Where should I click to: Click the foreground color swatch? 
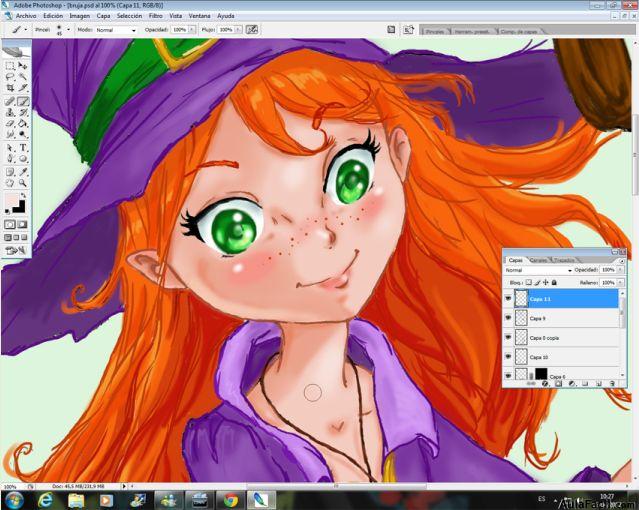click(11, 200)
